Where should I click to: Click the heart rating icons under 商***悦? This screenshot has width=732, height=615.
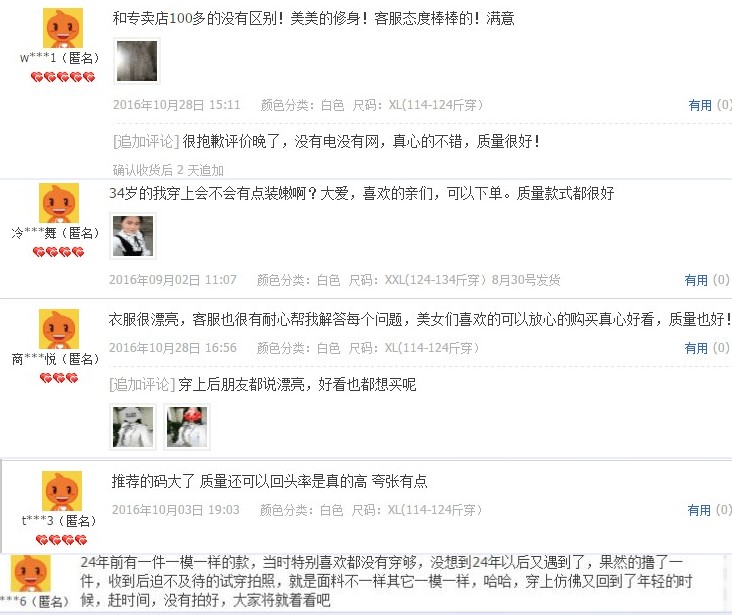tap(59, 378)
